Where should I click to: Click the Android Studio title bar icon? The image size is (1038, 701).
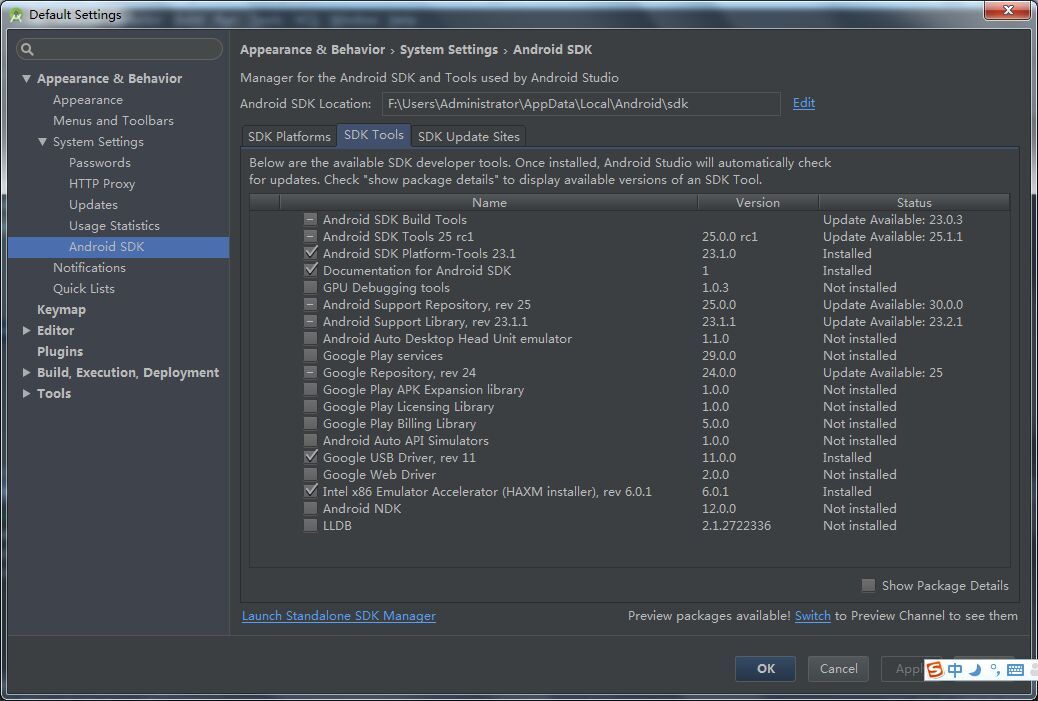(15, 15)
